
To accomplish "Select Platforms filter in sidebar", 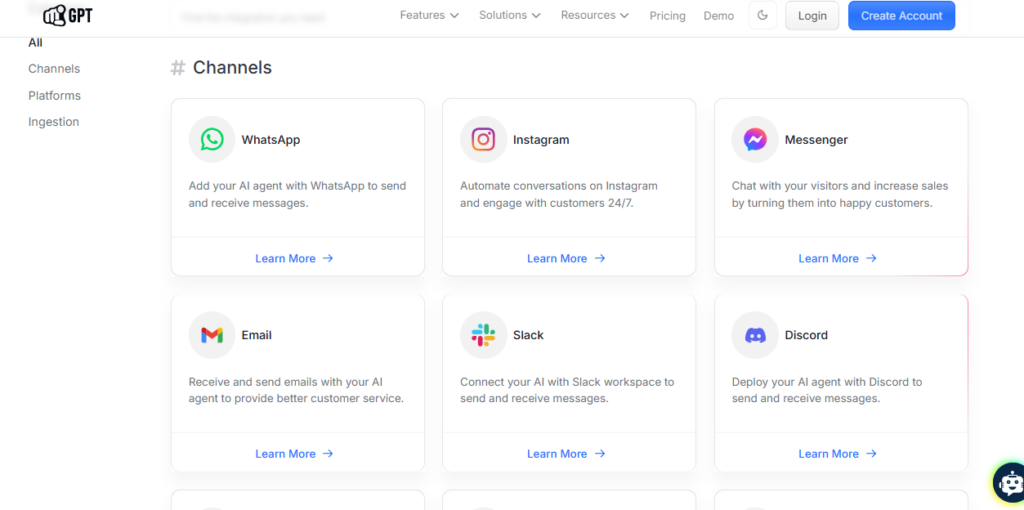I will (54, 95).
